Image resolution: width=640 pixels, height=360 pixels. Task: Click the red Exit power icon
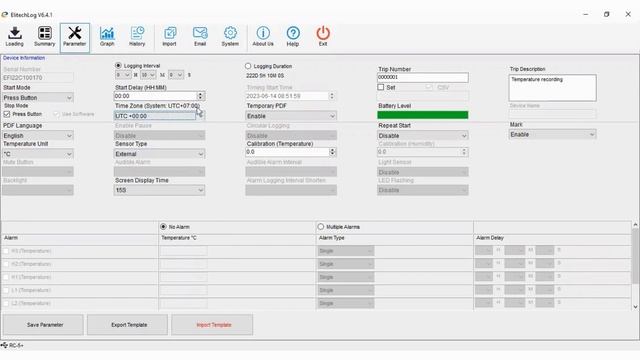(323, 37)
